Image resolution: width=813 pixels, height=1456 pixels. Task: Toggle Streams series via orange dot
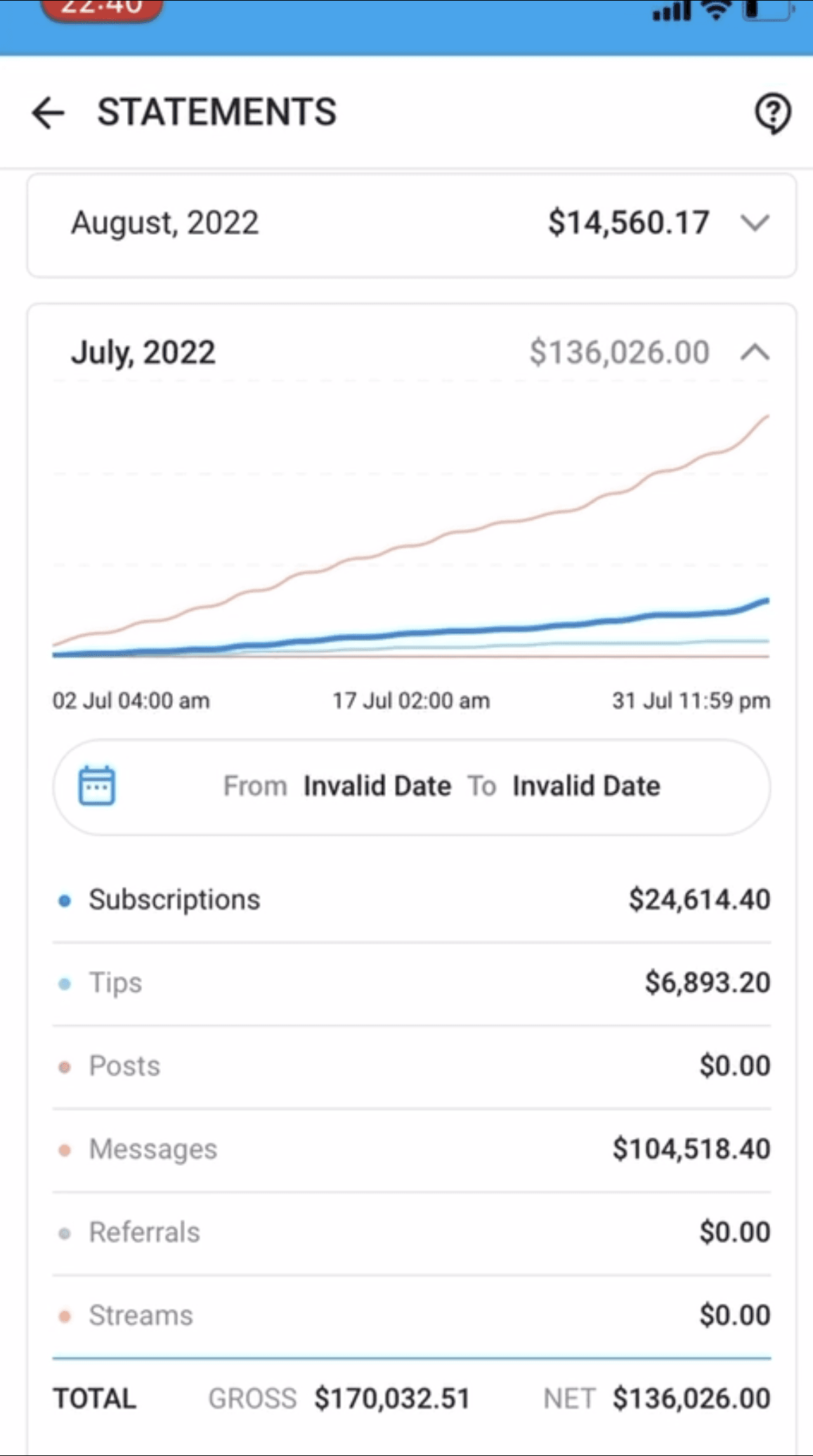pyautogui.click(x=65, y=1316)
